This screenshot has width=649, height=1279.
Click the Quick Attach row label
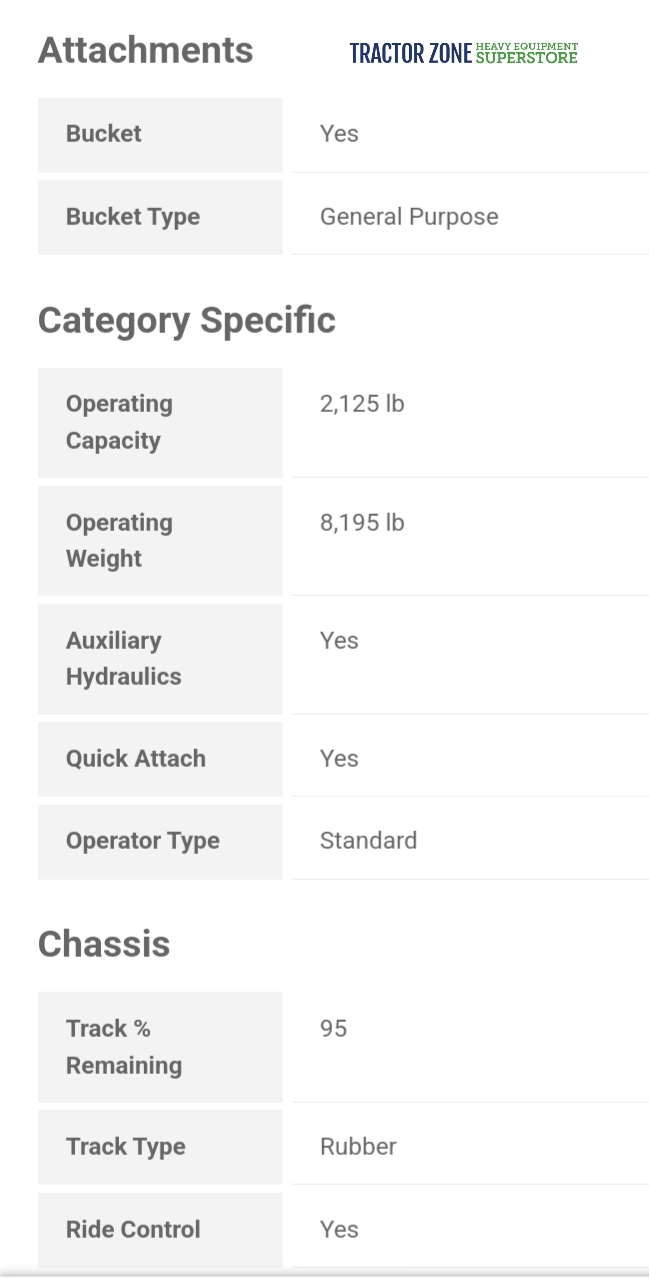click(x=136, y=759)
